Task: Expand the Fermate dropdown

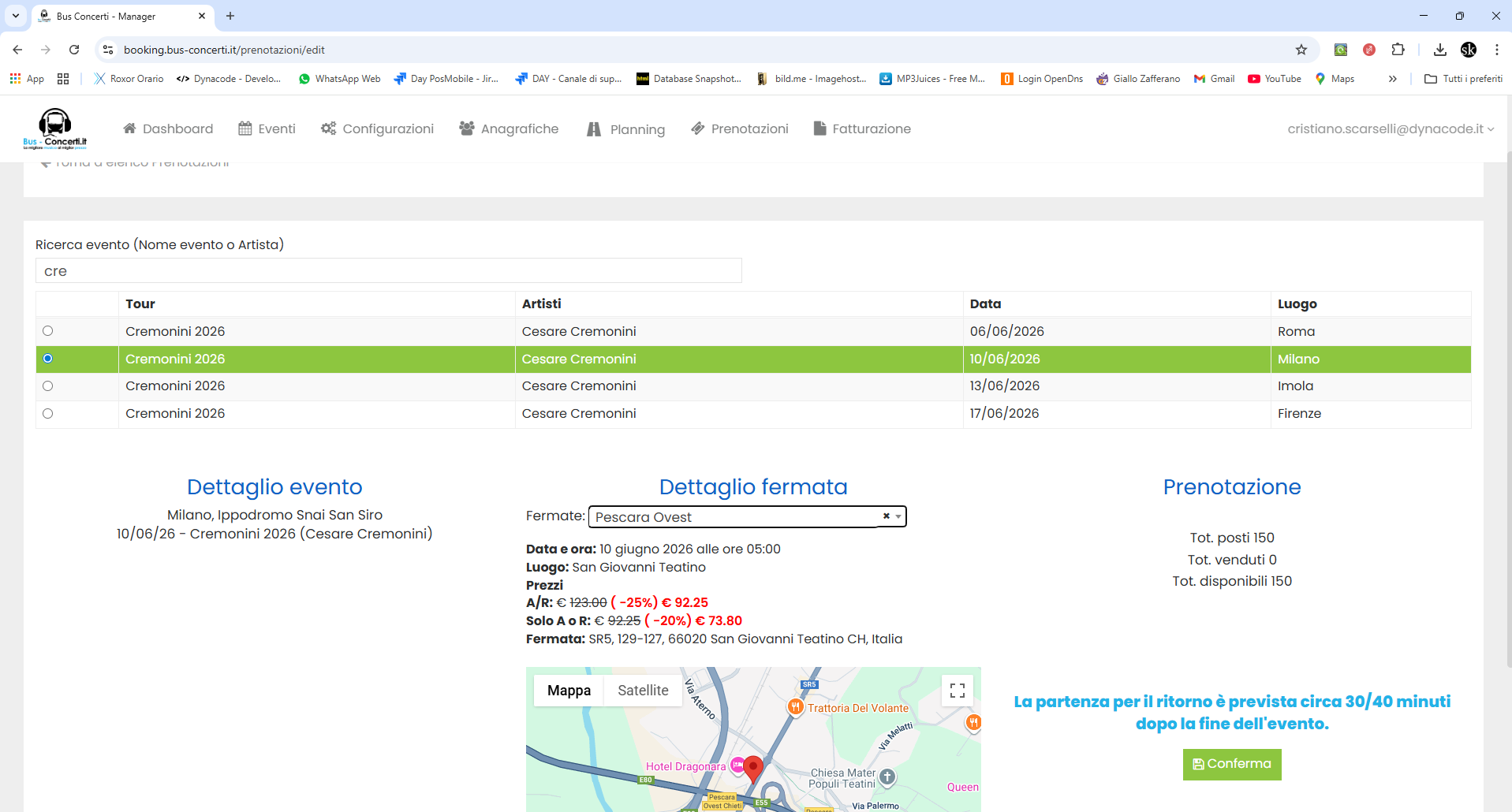Action: tap(898, 517)
